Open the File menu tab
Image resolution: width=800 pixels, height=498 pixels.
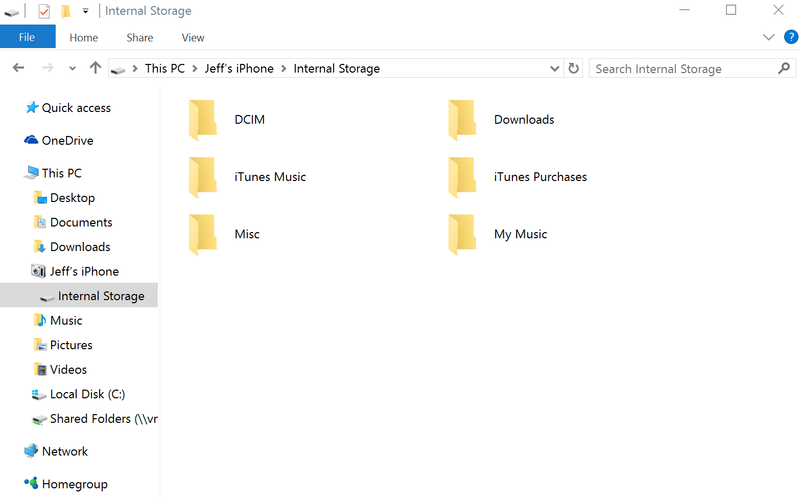(x=28, y=37)
